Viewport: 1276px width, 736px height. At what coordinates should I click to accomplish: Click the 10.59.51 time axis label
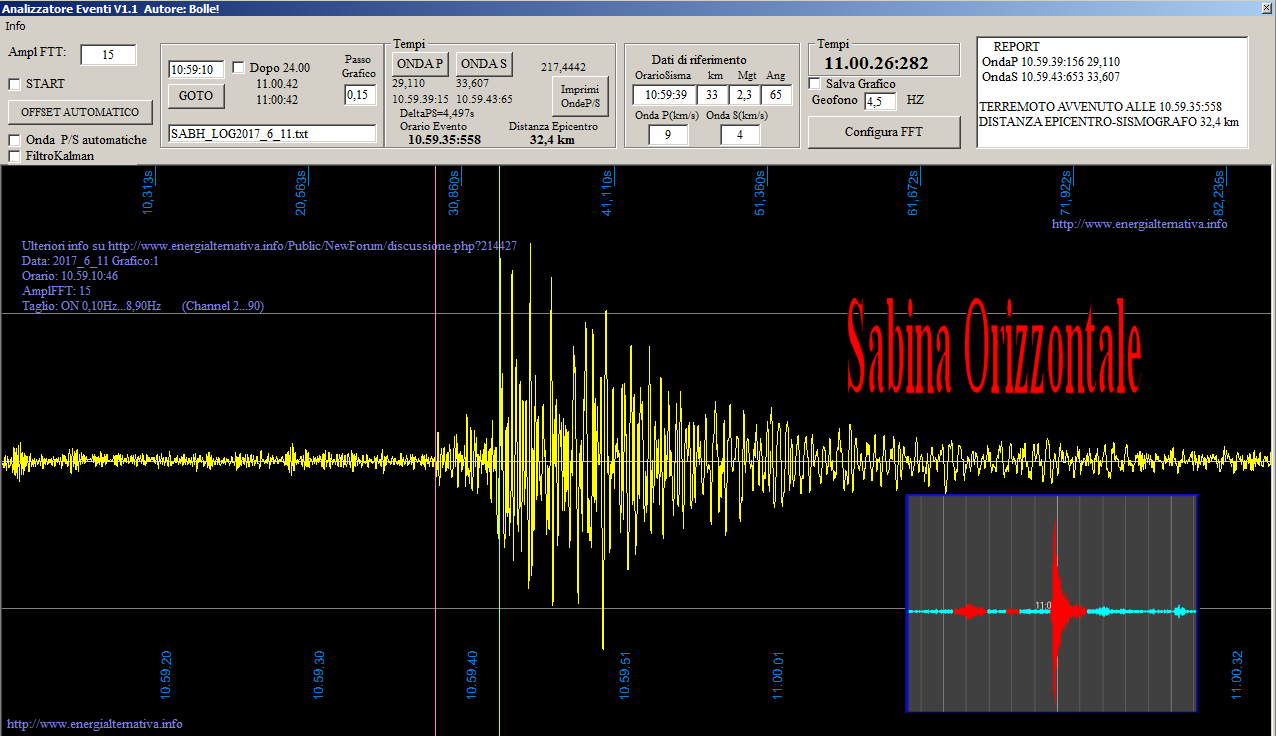tap(625, 675)
